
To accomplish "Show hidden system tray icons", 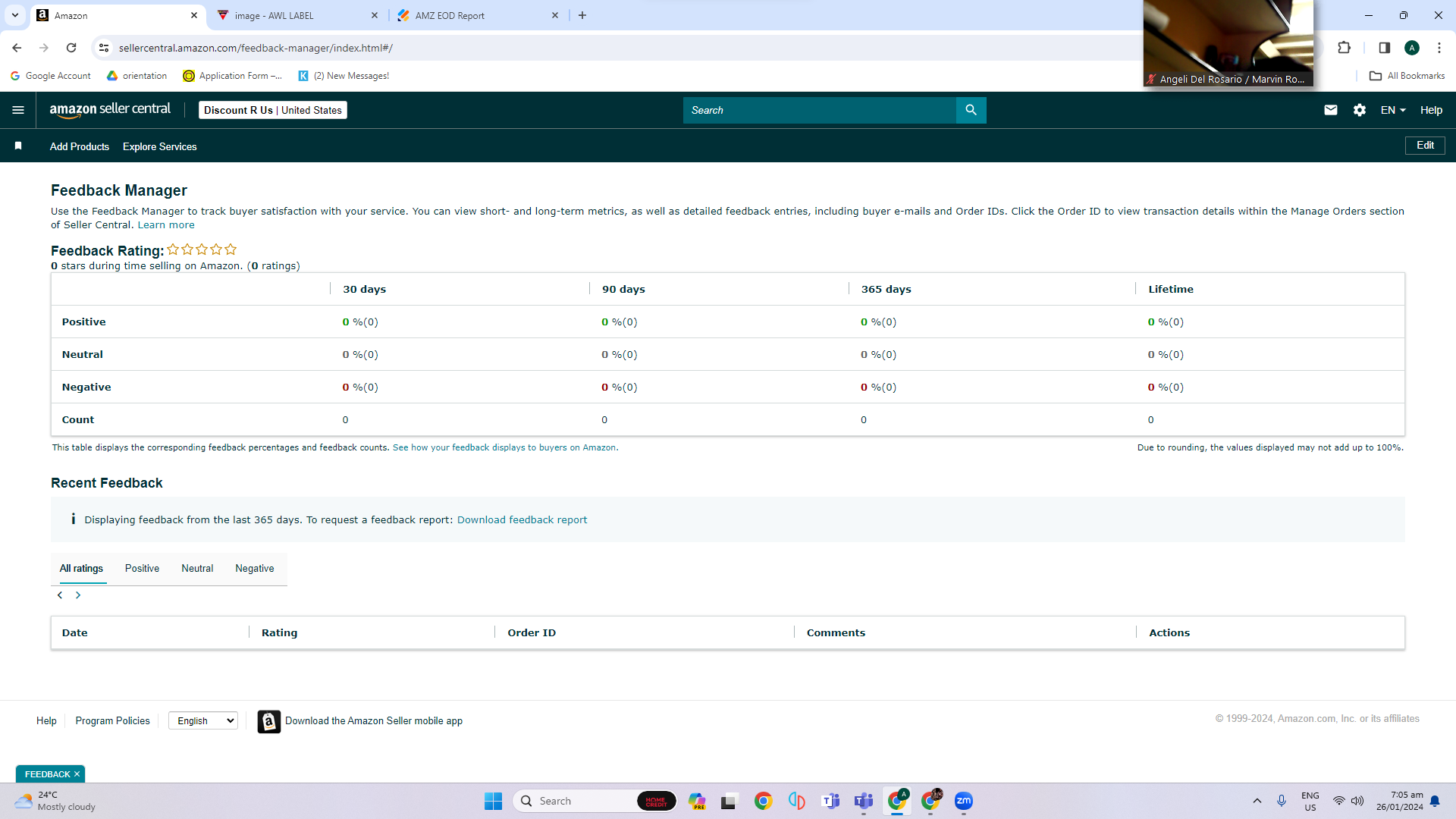I will pyautogui.click(x=1257, y=801).
